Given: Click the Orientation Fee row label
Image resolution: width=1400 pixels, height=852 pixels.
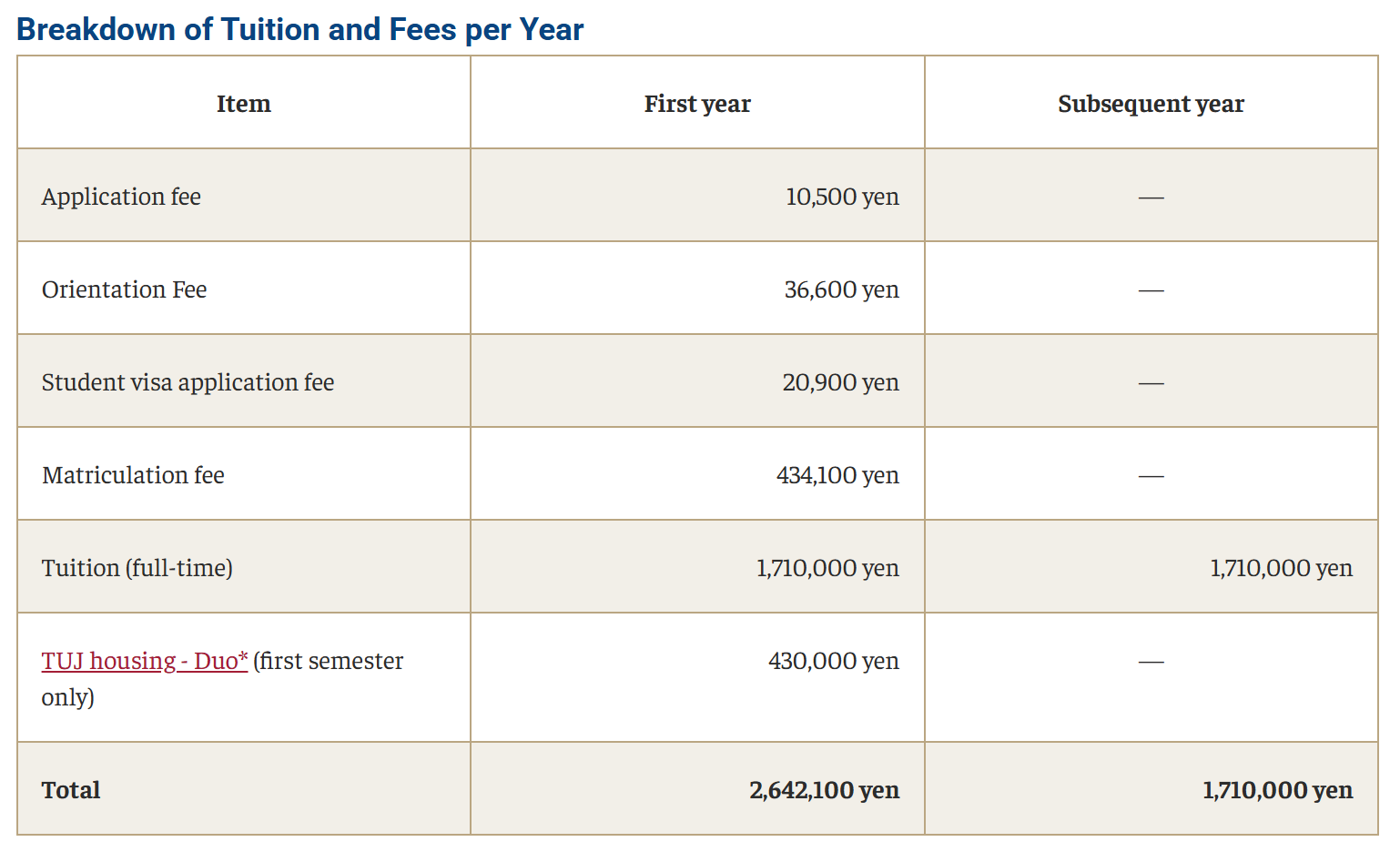Looking at the screenshot, I should click(125, 289).
